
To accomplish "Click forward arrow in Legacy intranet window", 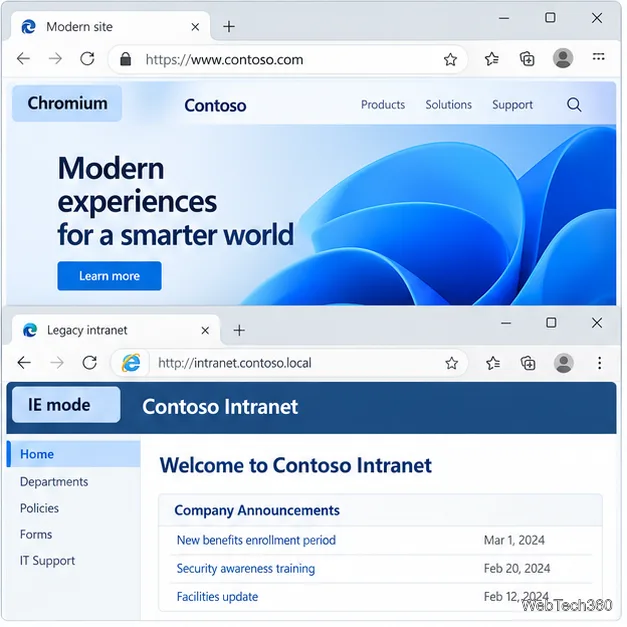I will (x=57, y=363).
